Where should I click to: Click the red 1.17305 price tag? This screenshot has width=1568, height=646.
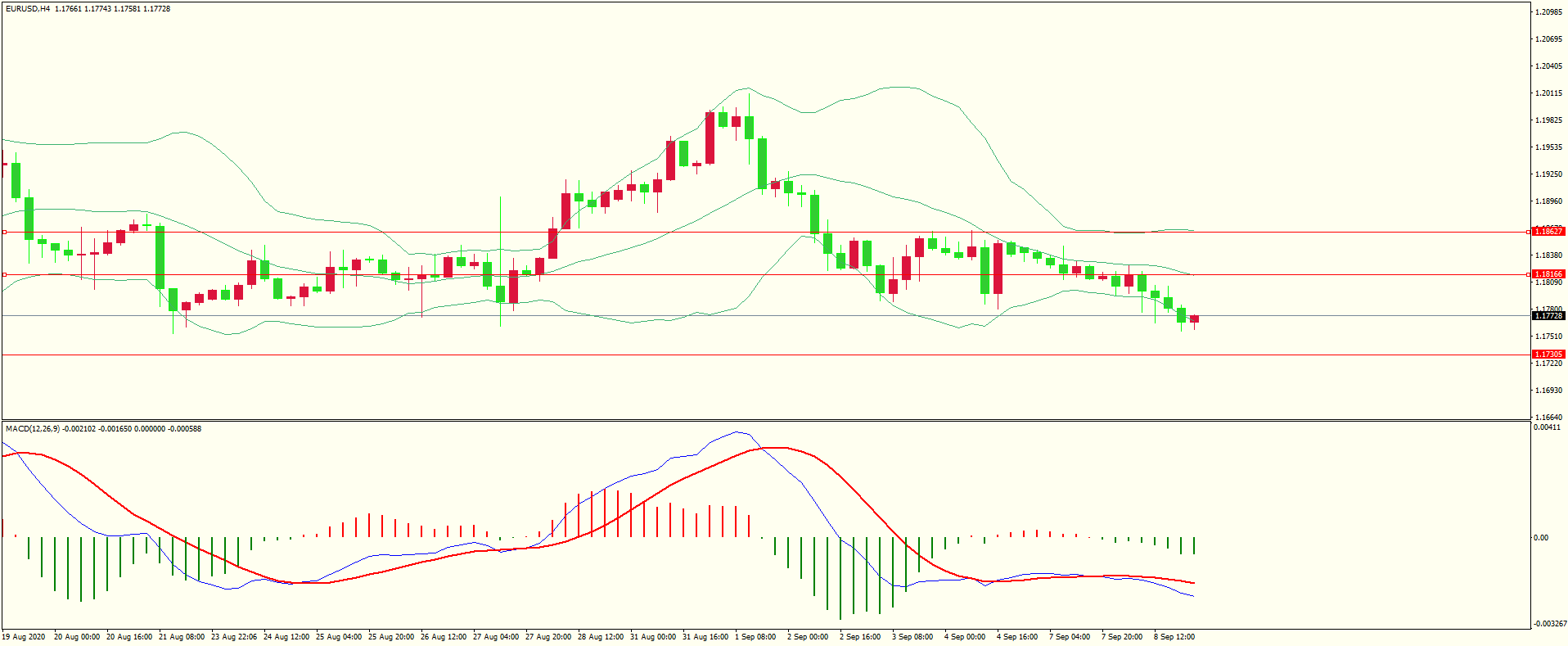tap(1548, 355)
